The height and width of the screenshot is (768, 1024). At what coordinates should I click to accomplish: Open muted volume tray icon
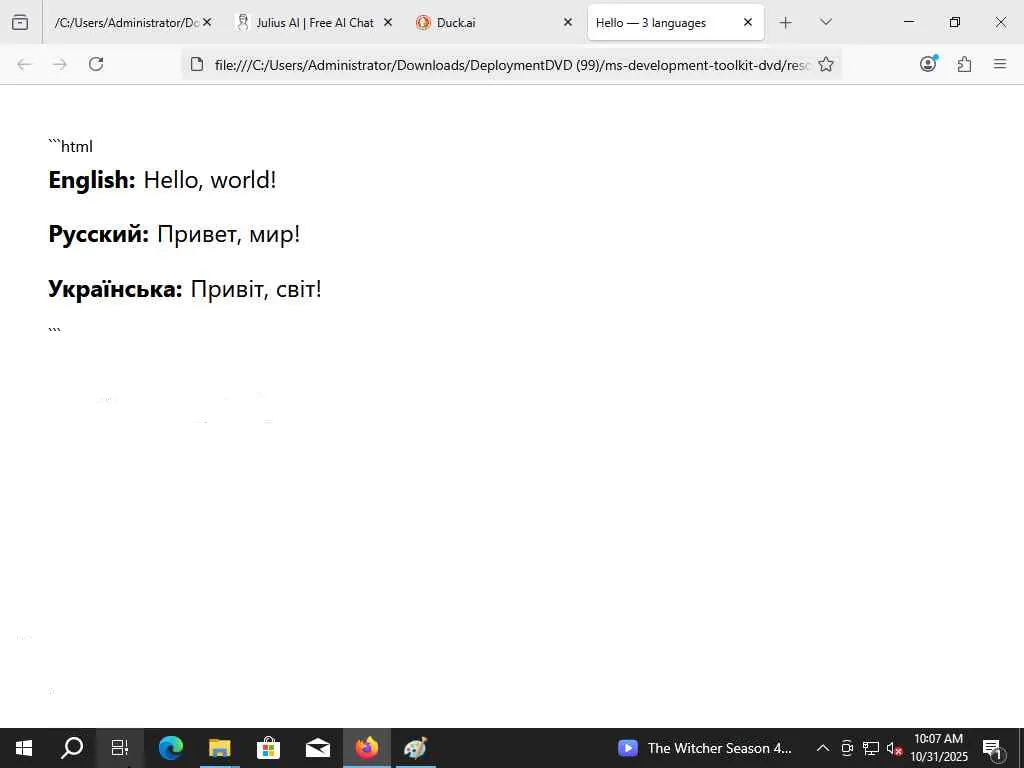(894, 748)
